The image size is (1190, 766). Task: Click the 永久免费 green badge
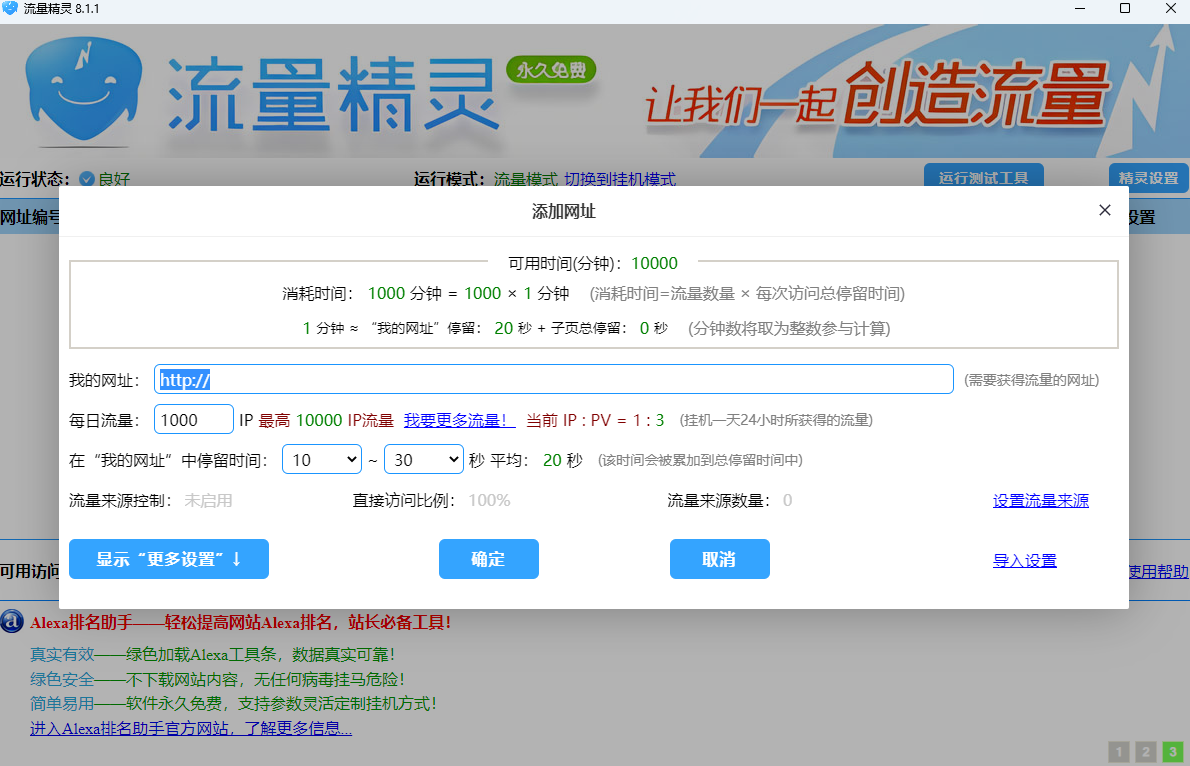[x=551, y=71]
